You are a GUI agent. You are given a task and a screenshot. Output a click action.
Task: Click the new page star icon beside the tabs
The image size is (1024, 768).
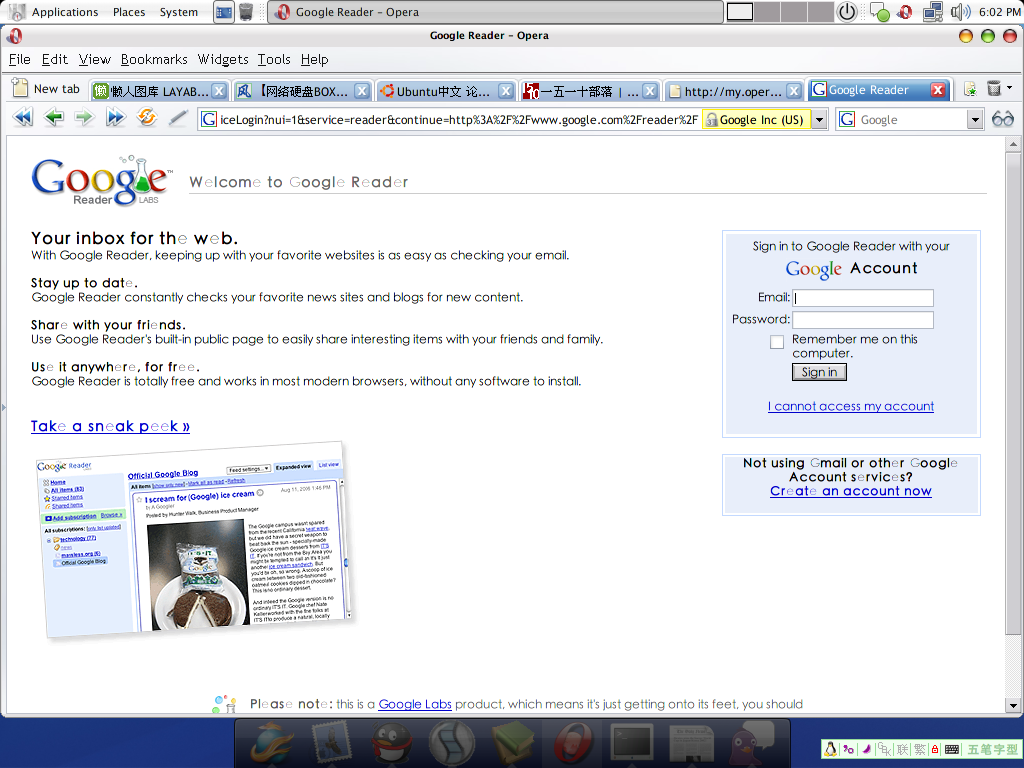pos(970,89)
